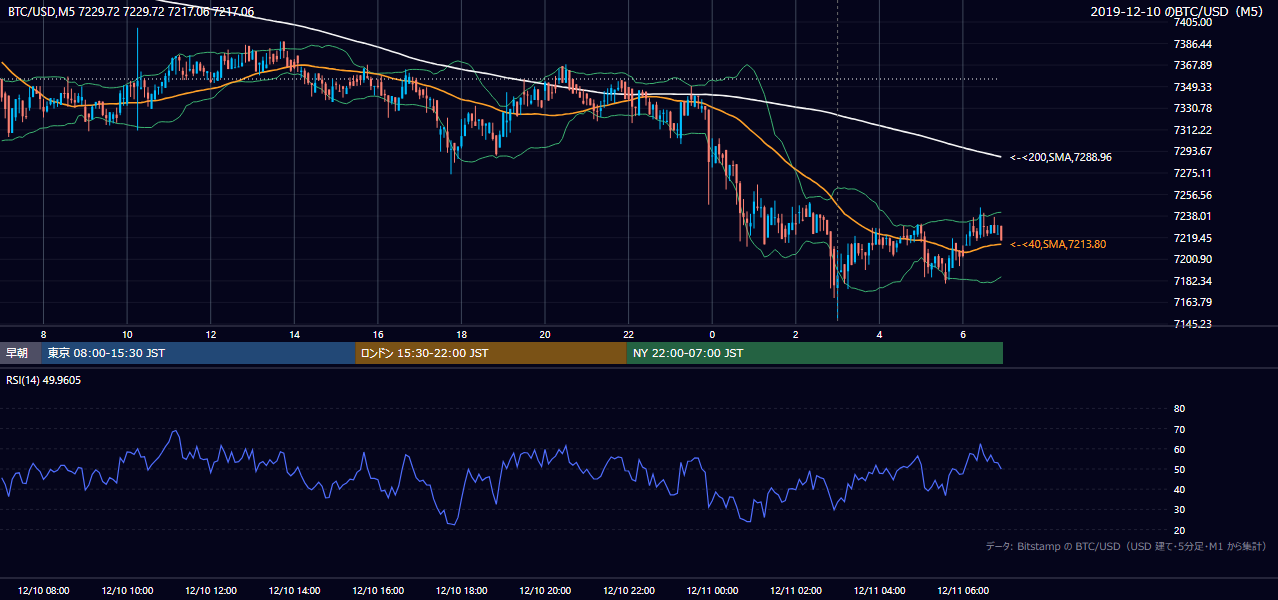Select the ロンドン 15:30-22:00 JST session bar
The height and width of the screenshot is (600, 1278).
491,353
